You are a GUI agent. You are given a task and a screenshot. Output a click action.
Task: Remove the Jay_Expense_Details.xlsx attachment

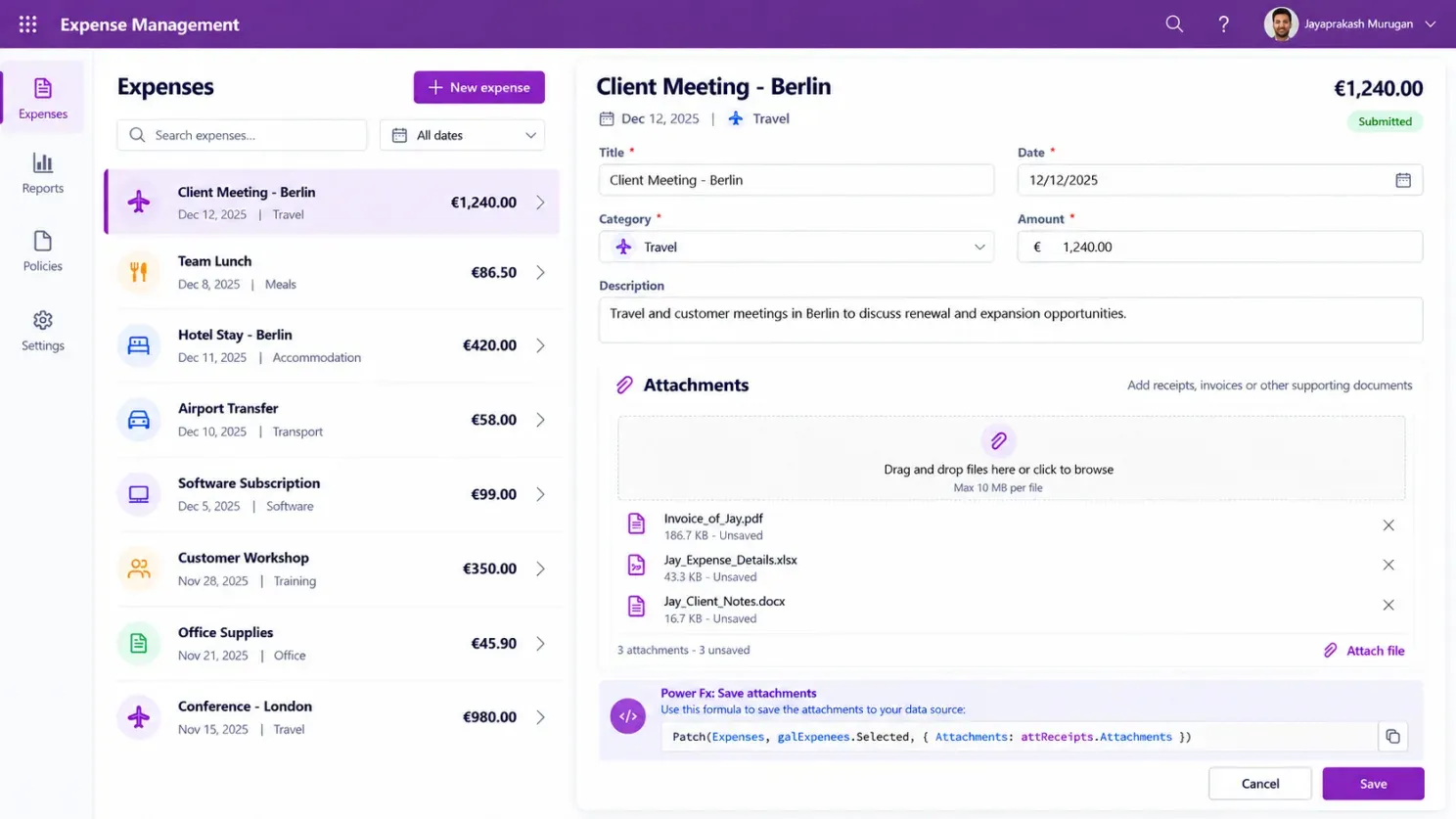[x=1388, y=565]
